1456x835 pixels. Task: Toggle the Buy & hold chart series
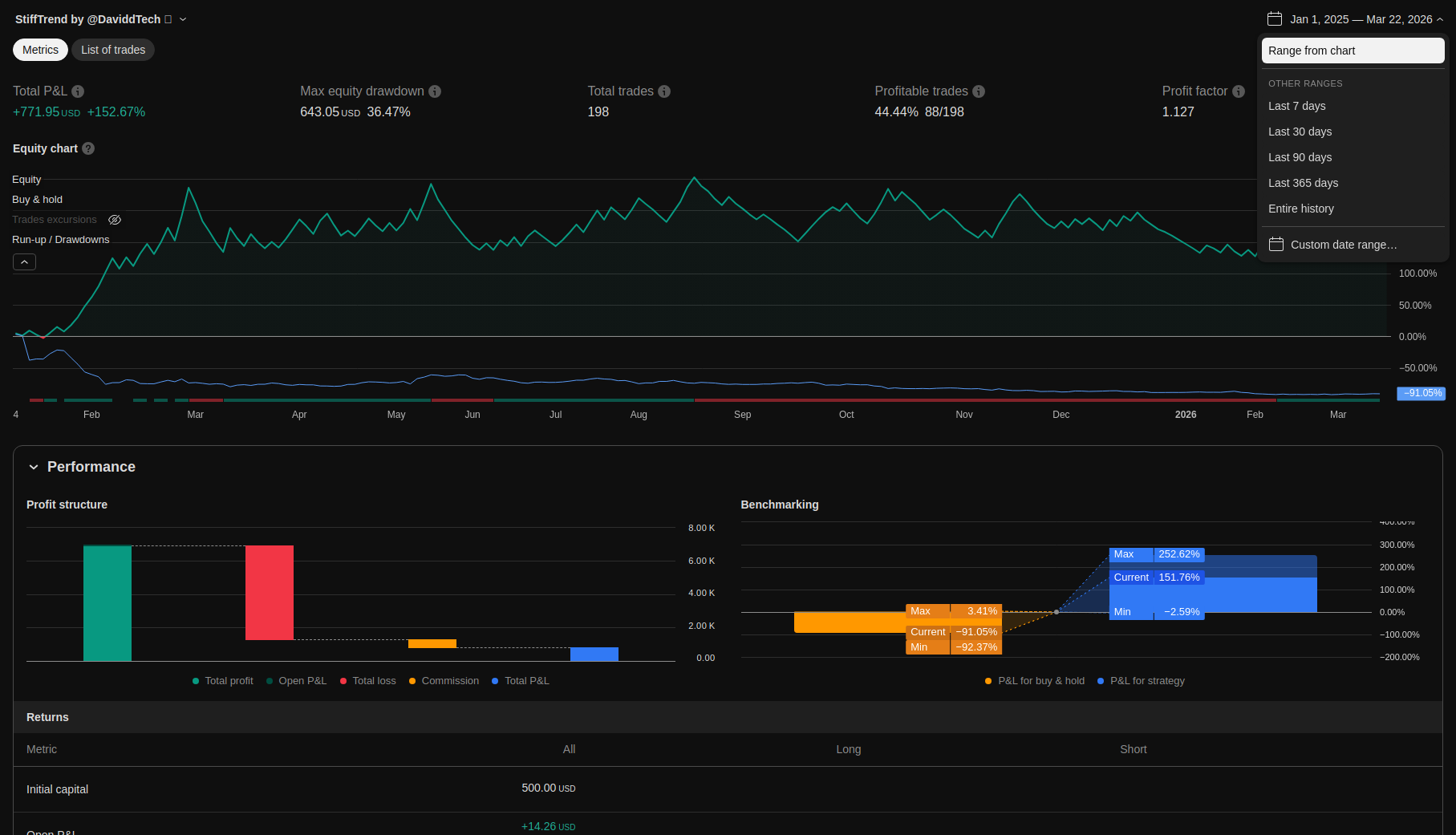coord(37,200)
